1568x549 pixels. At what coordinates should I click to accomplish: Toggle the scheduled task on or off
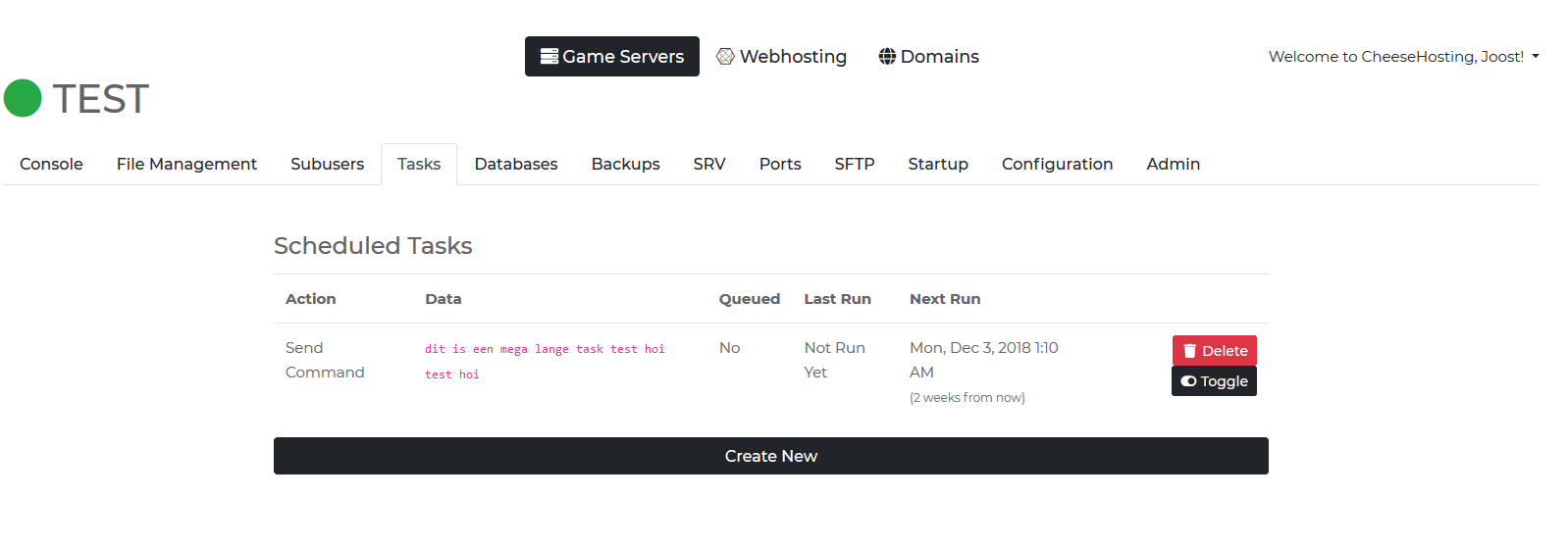(x=1214, y=381)
